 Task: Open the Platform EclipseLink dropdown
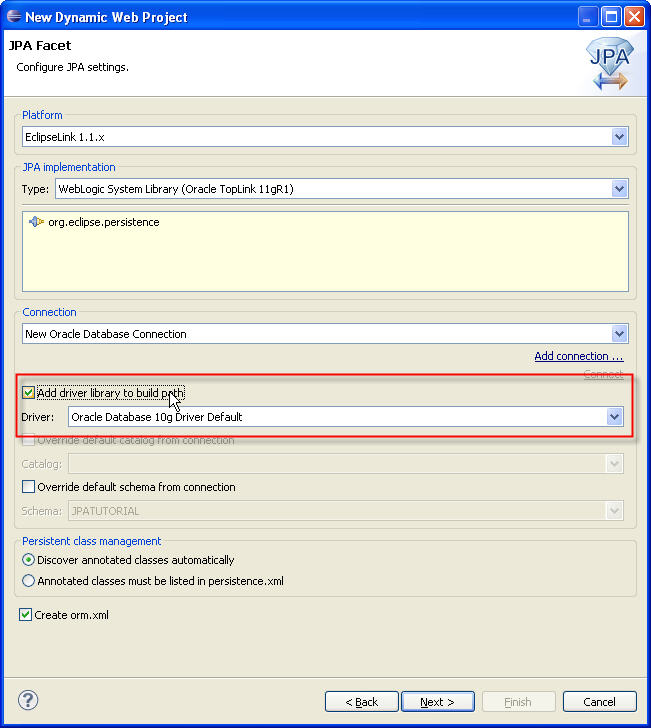point(619,136)
